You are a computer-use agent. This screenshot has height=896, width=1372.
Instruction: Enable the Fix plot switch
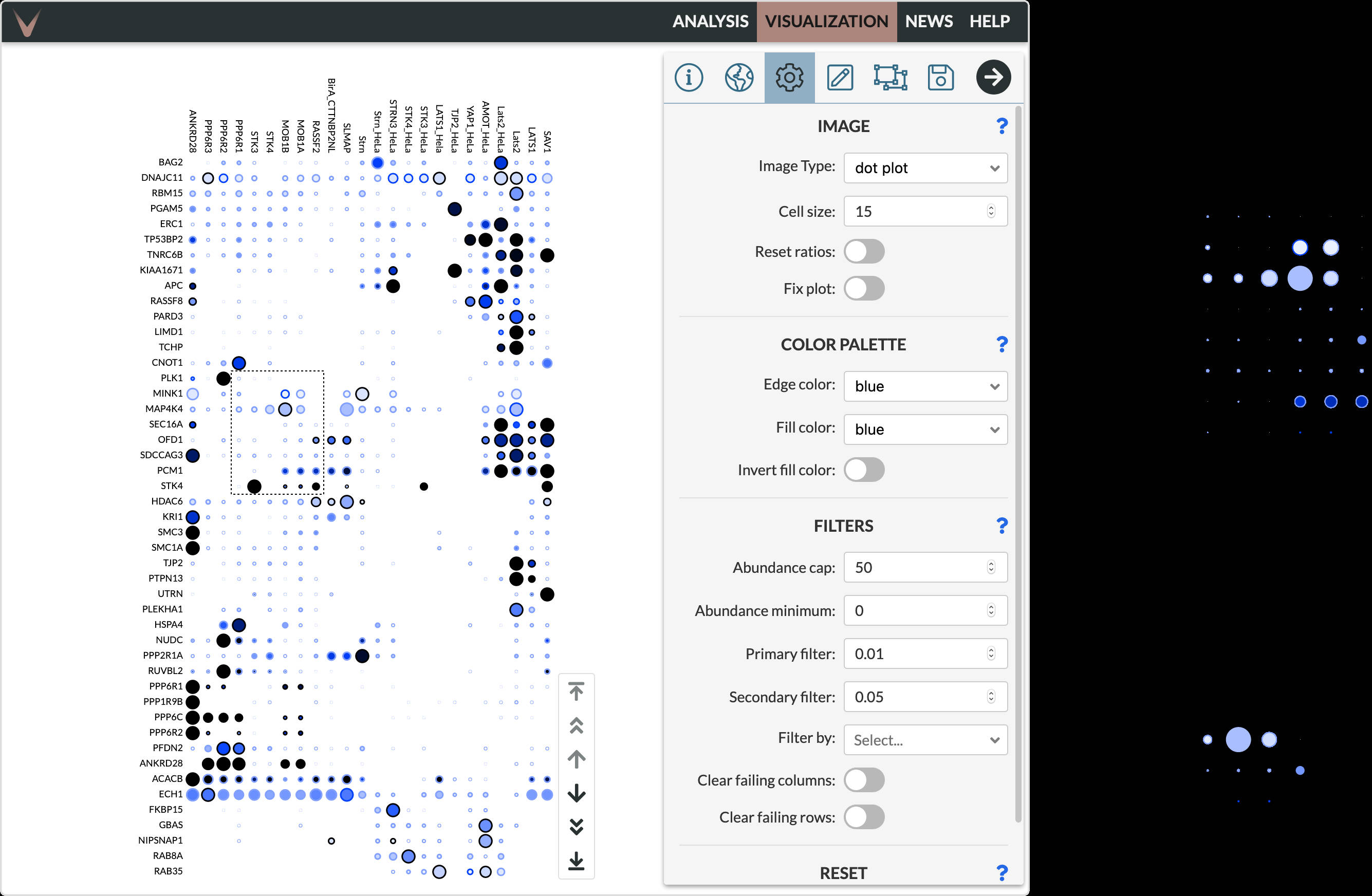point(864,289)
